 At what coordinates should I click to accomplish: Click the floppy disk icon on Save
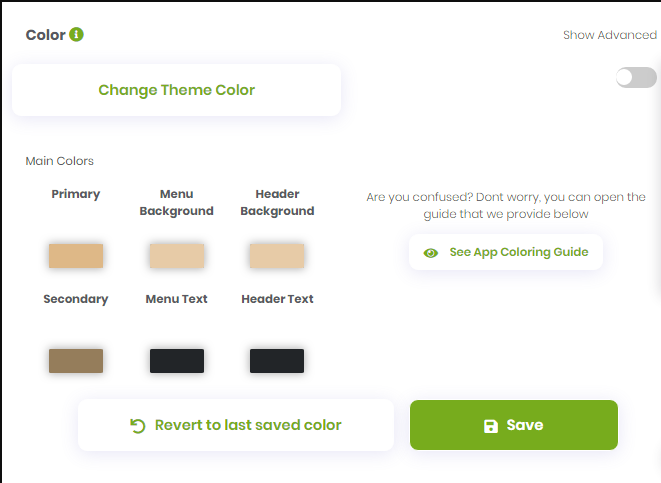point(491,426)
